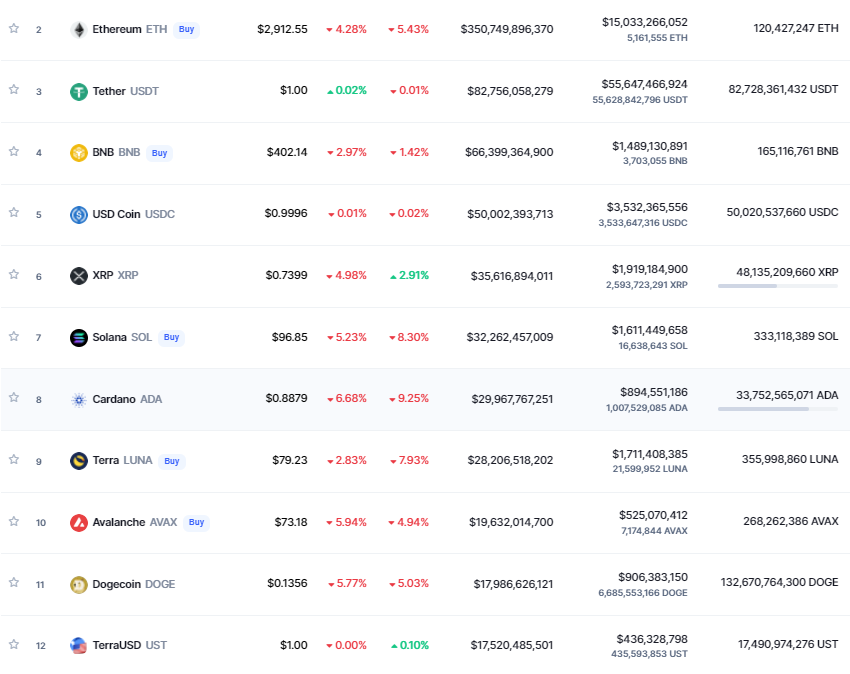
Task: Click XRP market cap $35,616,894,011
Action: coord(512,276)
